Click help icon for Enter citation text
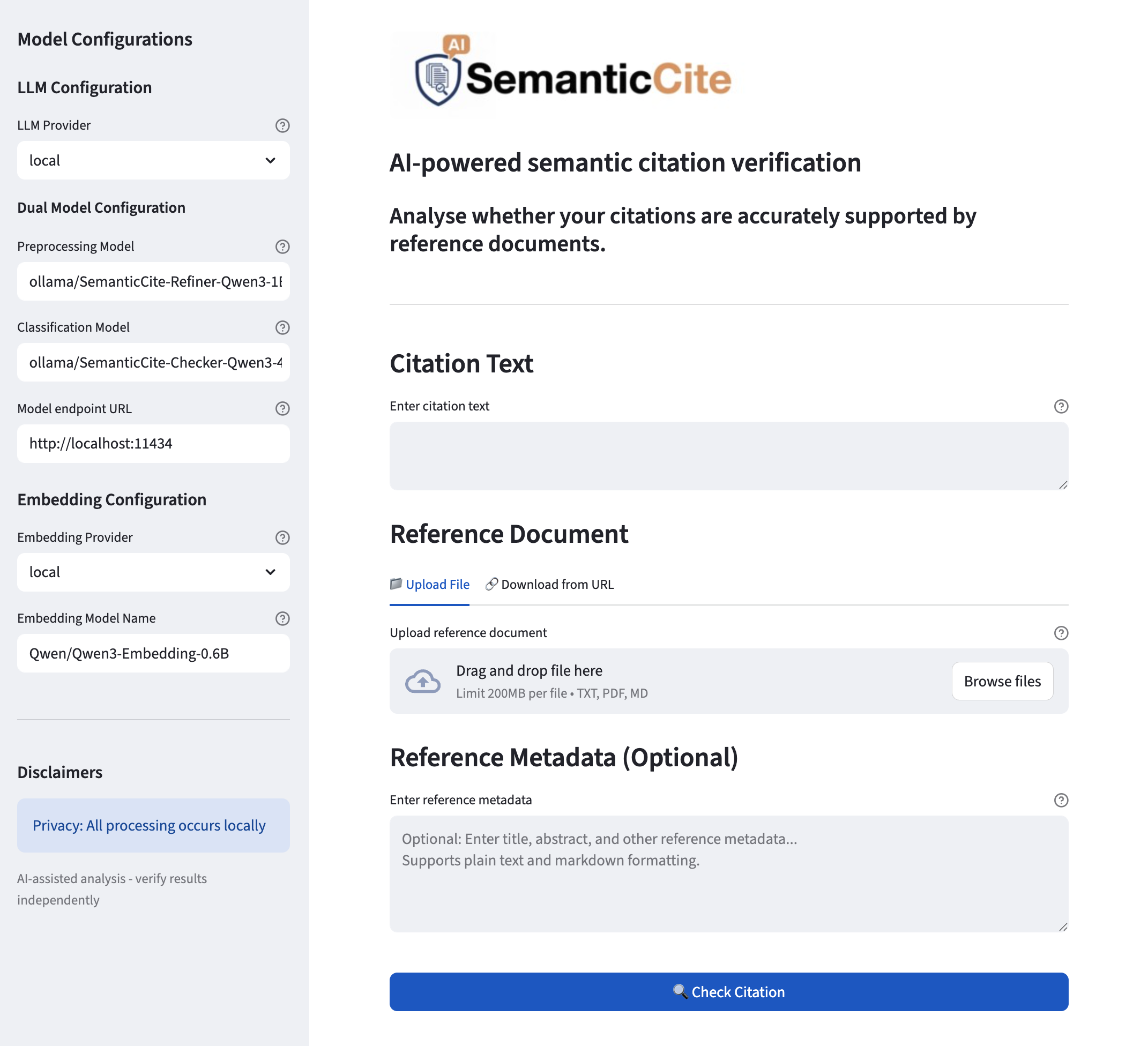 (1061, 406)
